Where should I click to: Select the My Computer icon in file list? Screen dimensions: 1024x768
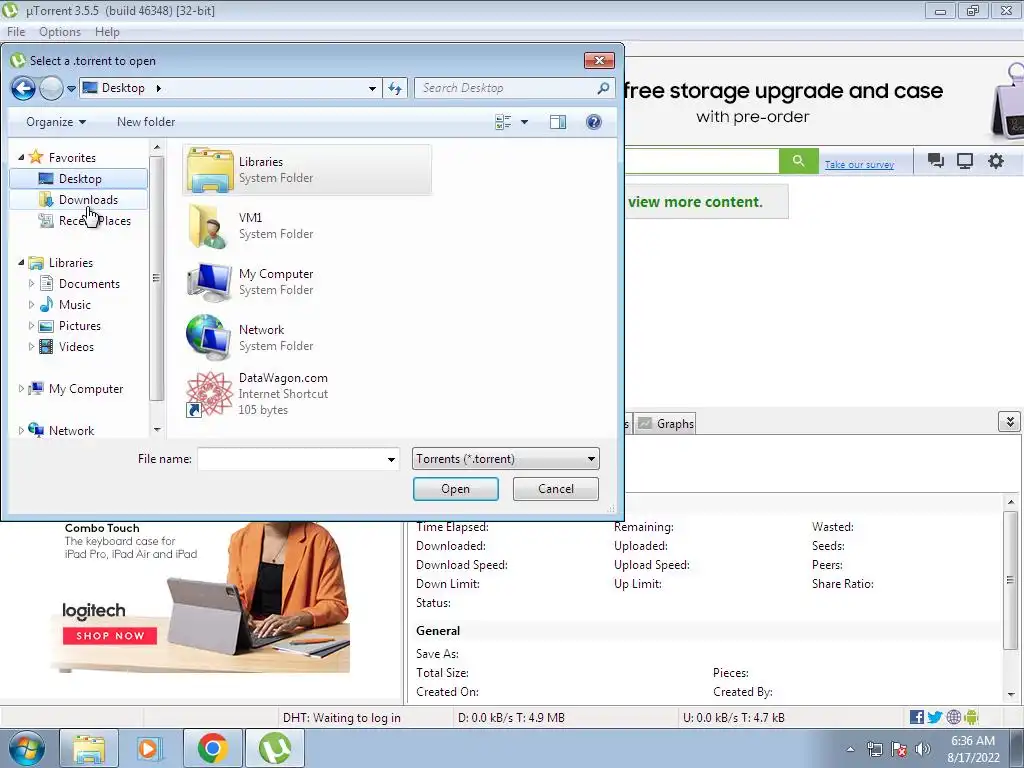click(209, 282)
